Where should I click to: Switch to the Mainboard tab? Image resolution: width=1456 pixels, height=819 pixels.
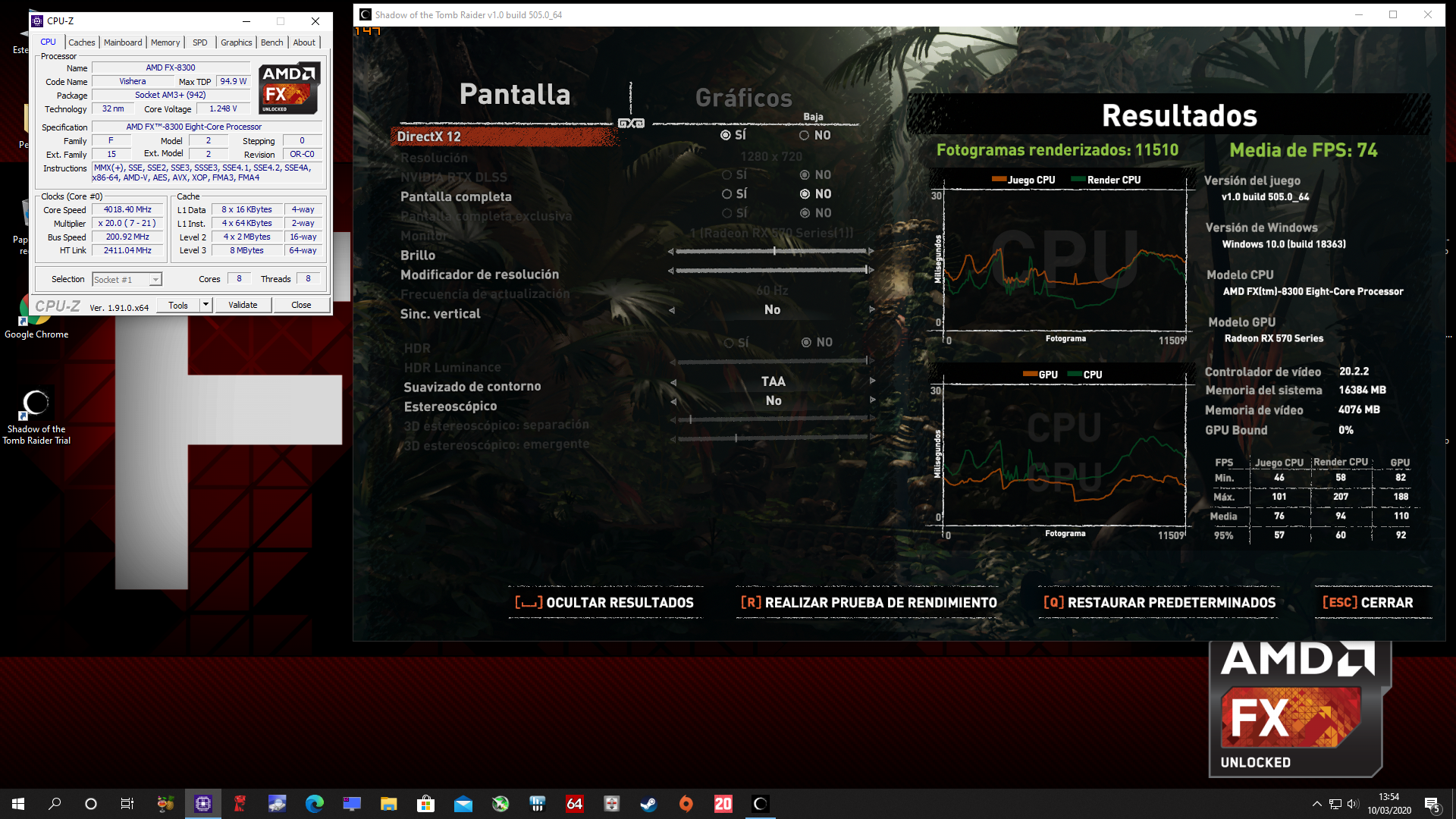point(123,42)
